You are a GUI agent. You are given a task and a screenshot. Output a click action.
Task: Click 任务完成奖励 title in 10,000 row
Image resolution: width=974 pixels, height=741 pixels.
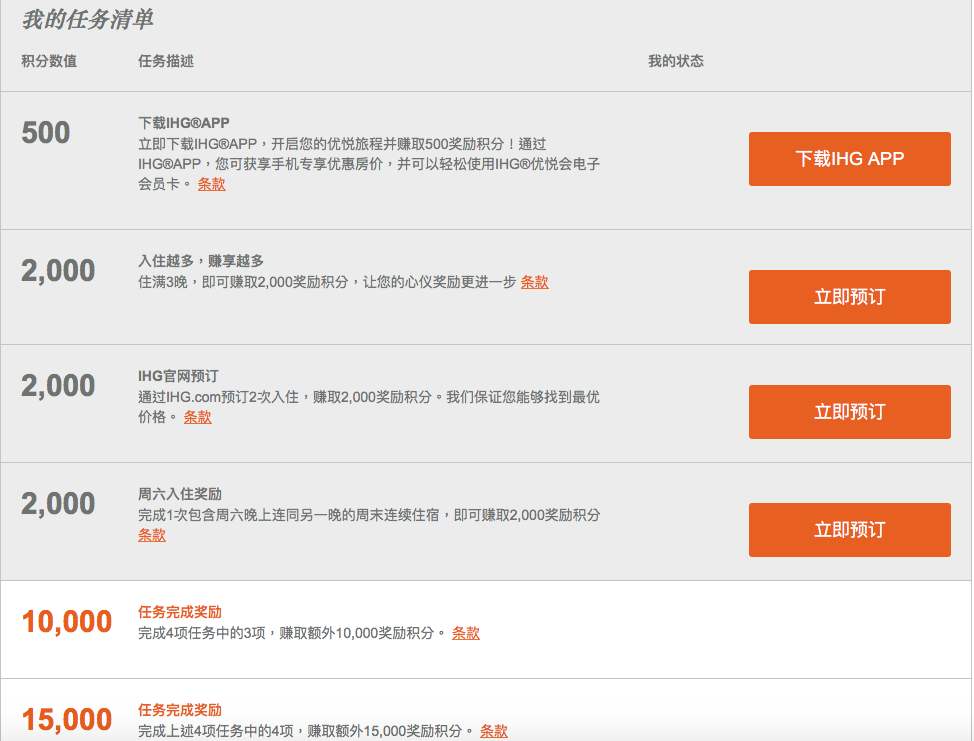coord(180,612)
